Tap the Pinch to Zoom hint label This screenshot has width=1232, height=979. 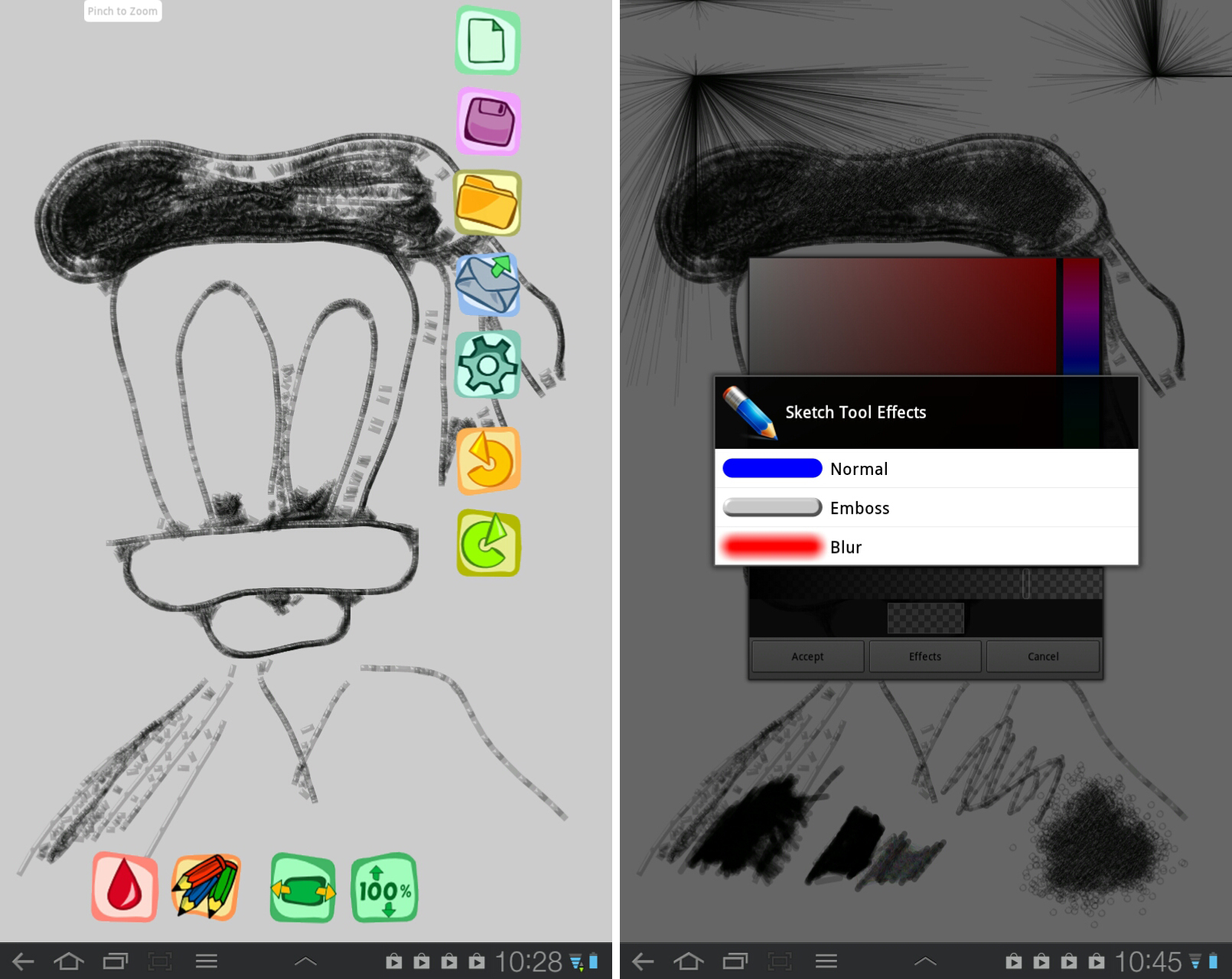122,11
